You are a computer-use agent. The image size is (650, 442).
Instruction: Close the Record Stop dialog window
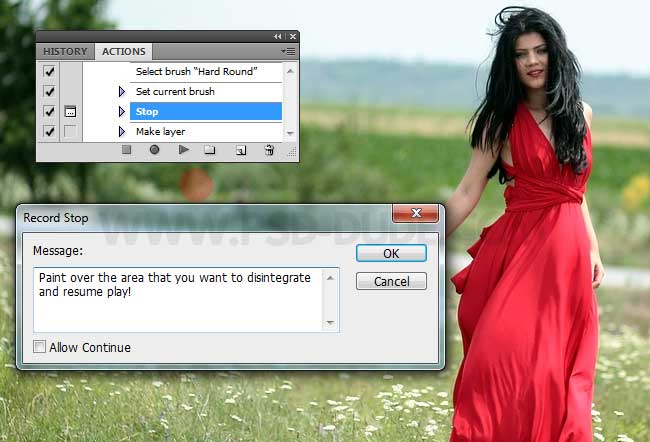[415, 213]
